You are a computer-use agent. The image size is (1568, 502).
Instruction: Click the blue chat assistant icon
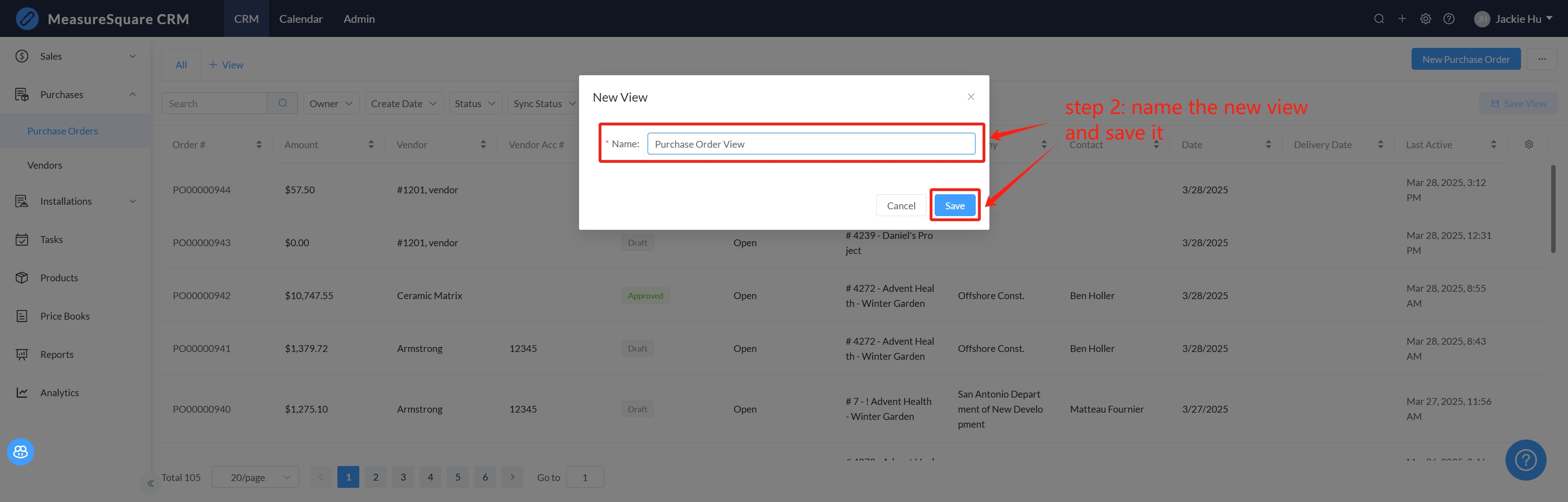[21, 451]
